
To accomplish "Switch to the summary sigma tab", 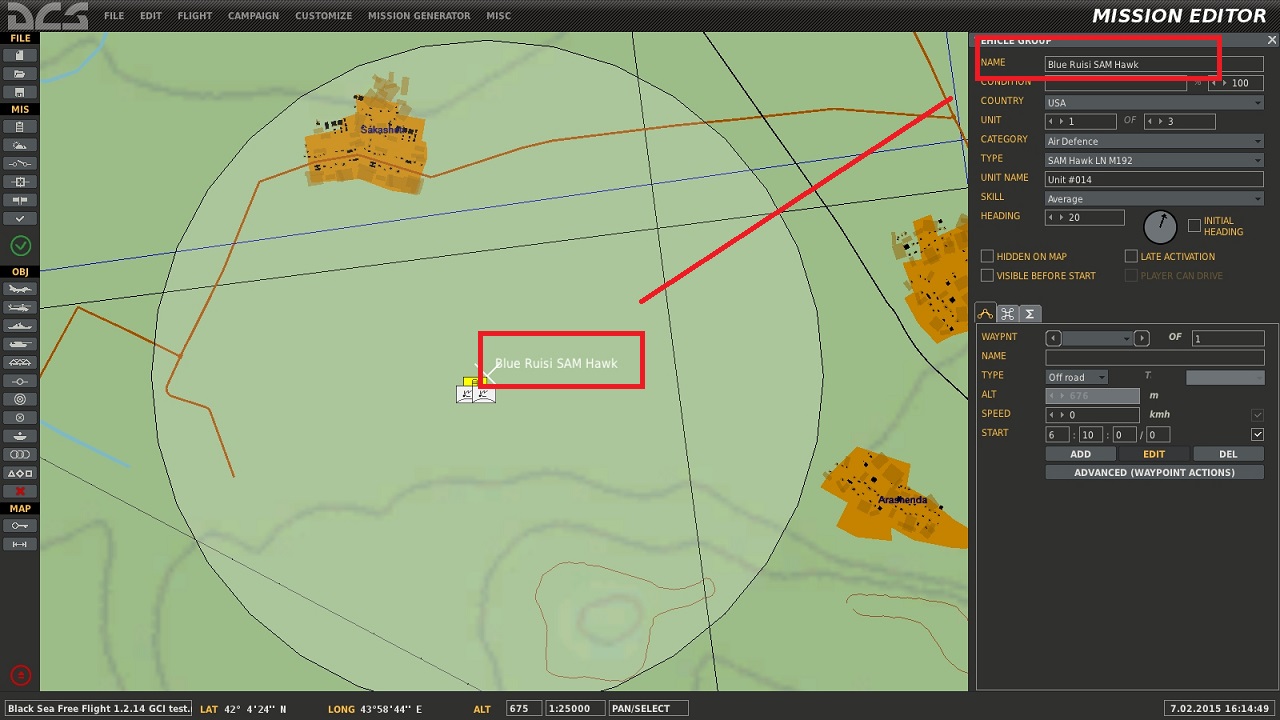I will [1030, 314].
